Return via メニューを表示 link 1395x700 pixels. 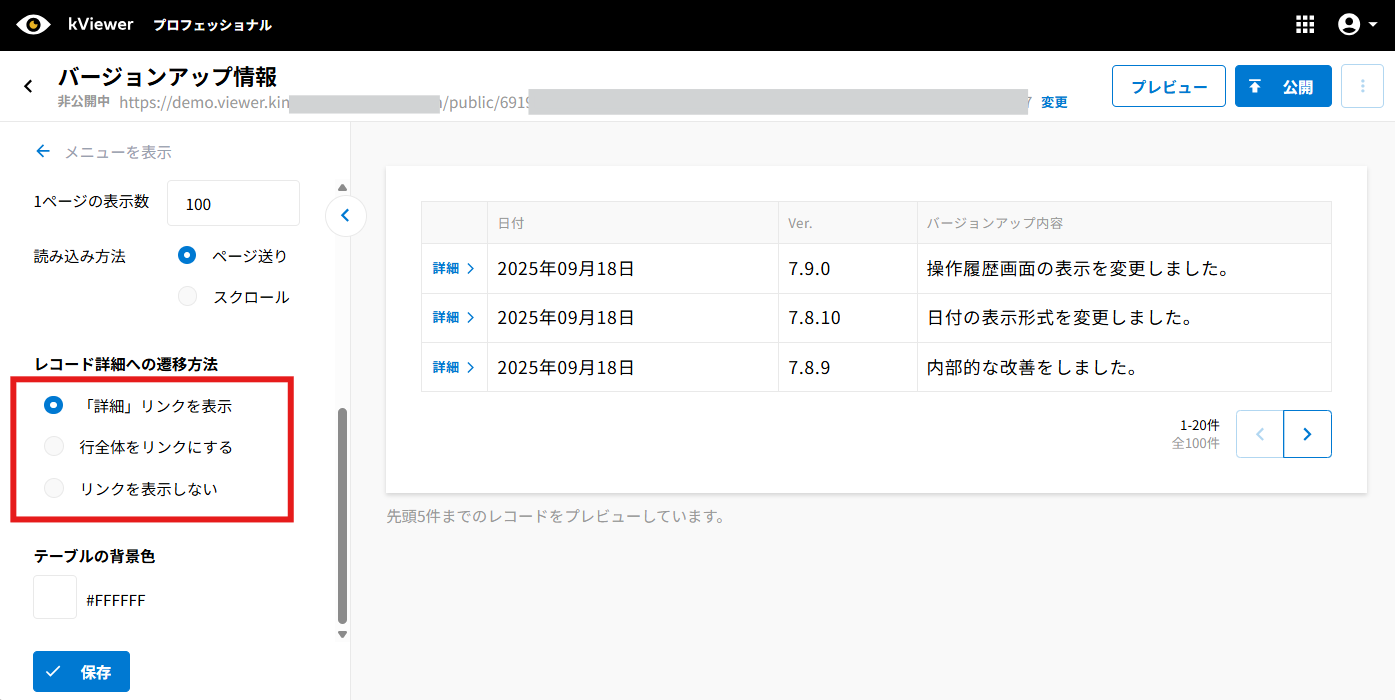(104, 152)
